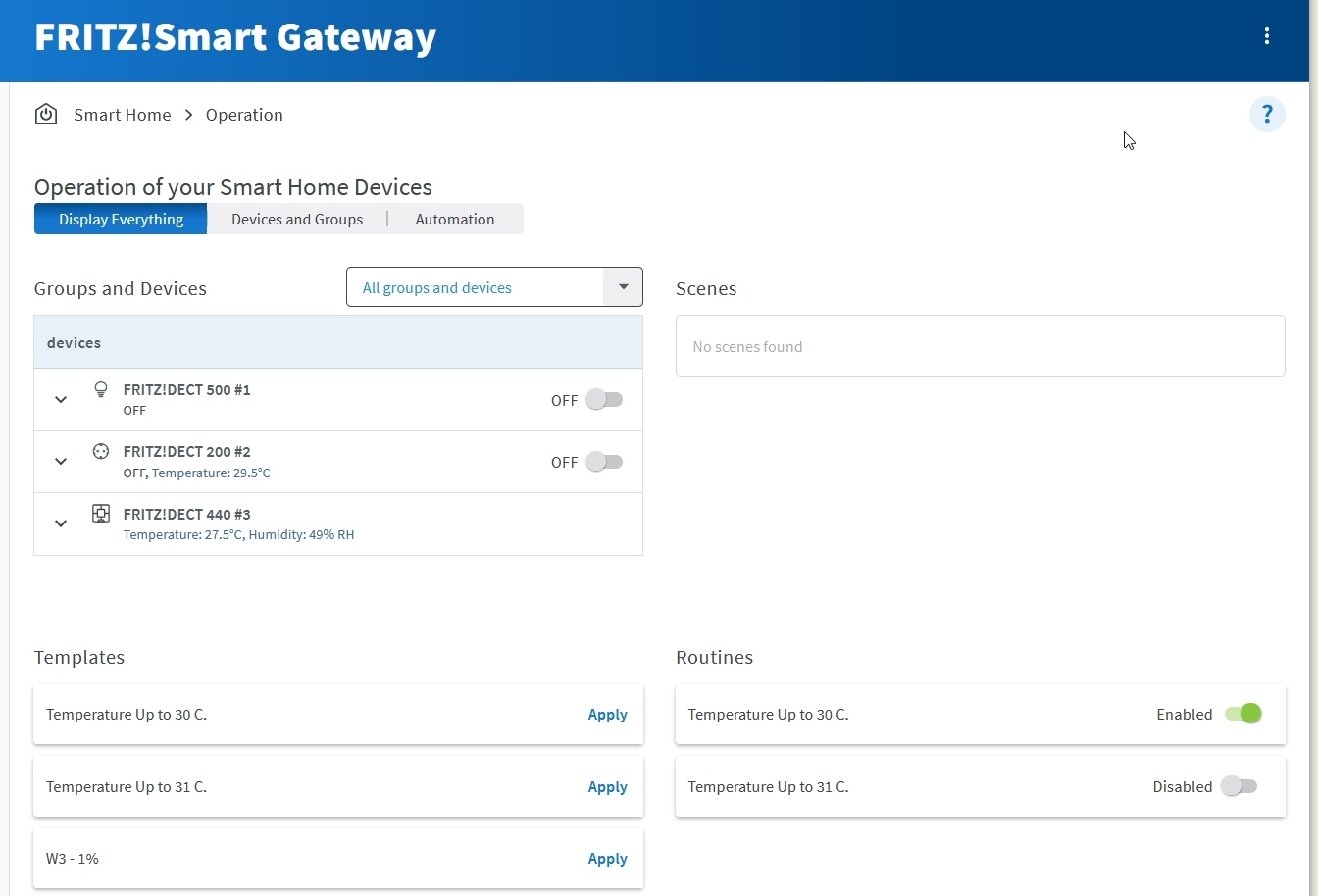
Task: Click the Scenes section heading
Action: tap(706, 288)
